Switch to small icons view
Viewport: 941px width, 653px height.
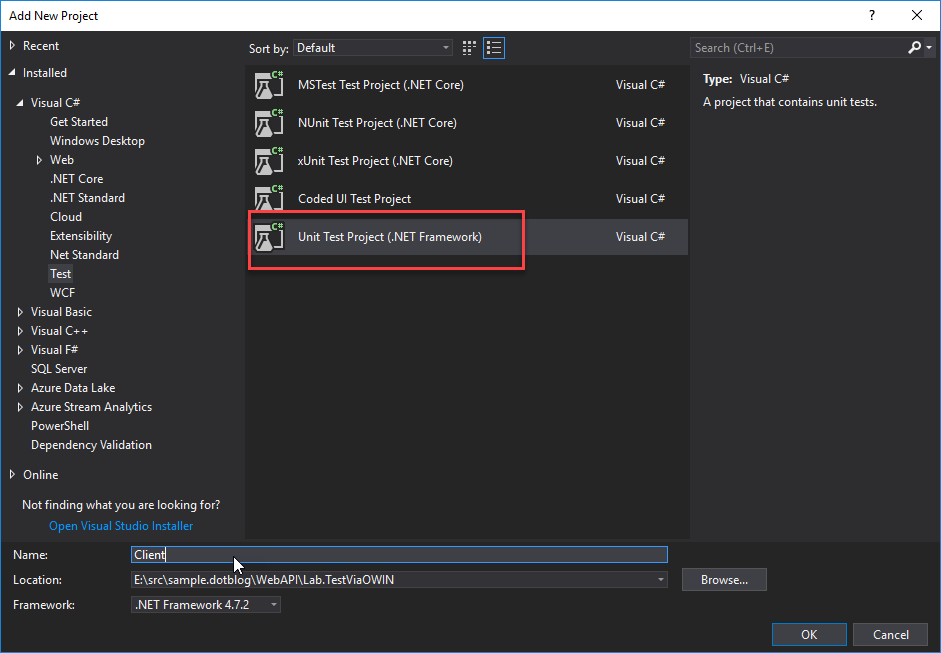pyautogui.click(x=469, y=48)
